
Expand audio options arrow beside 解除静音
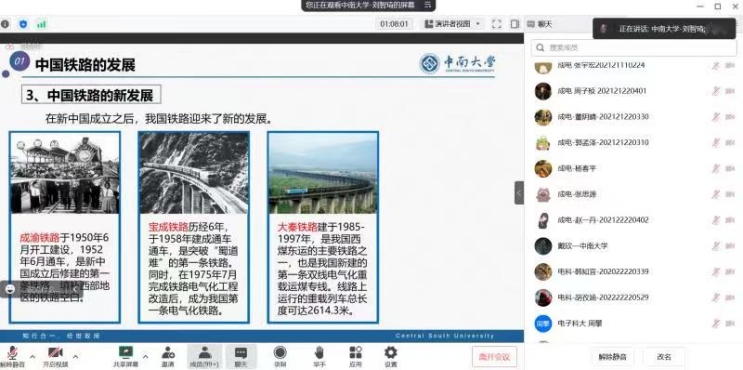(32, 356)
